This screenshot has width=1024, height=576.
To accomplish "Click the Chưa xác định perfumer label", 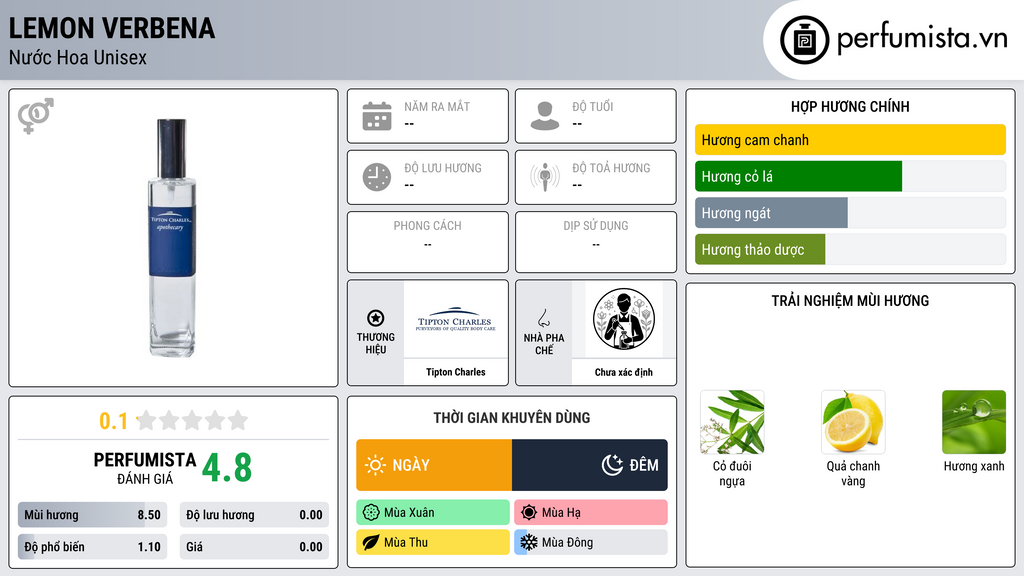I will click(x=624, y=372).
